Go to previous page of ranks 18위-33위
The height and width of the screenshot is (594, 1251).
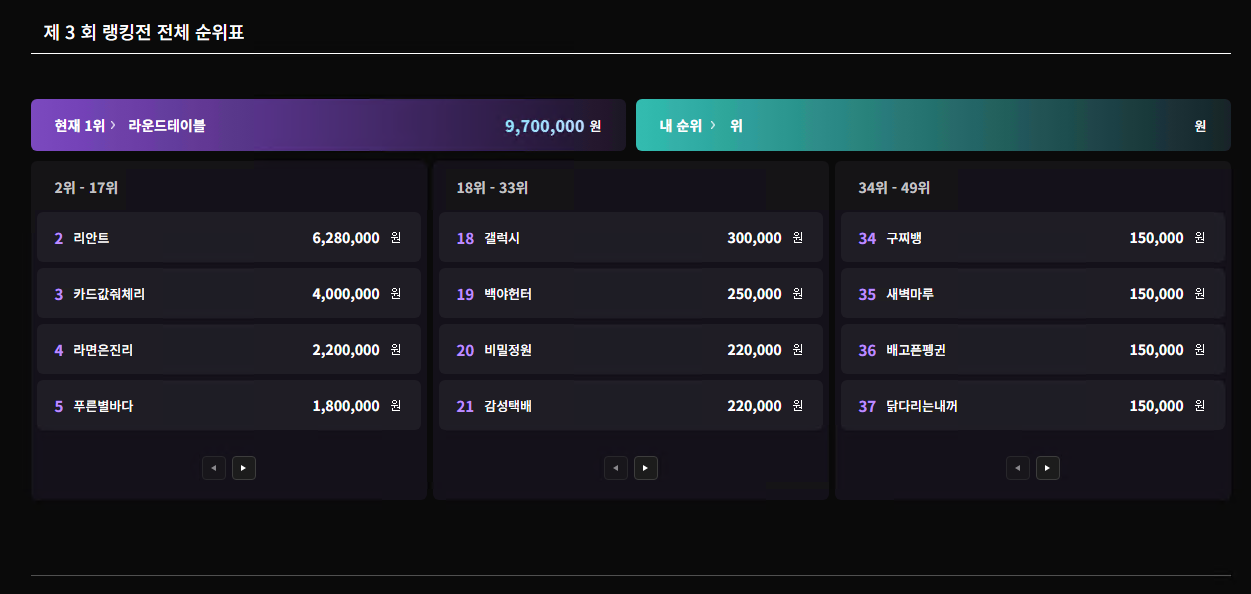616,468
